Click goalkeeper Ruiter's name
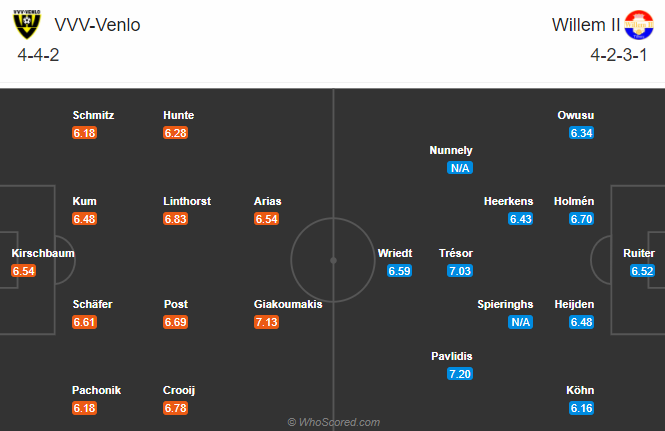This screenshot has height=431, width=665. point(639,253)
